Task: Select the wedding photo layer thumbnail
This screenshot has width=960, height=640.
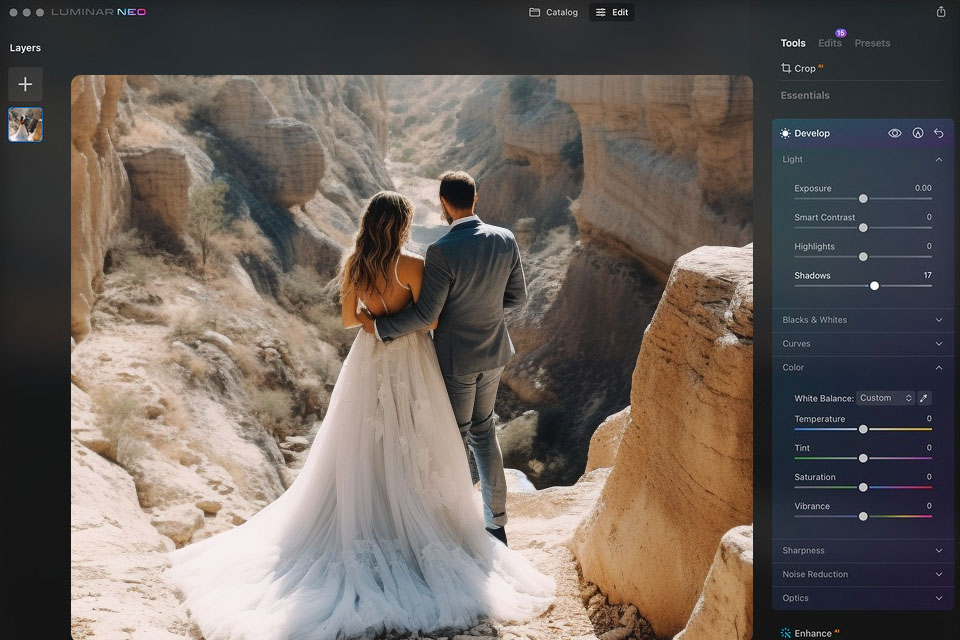Action: point(26,124)
